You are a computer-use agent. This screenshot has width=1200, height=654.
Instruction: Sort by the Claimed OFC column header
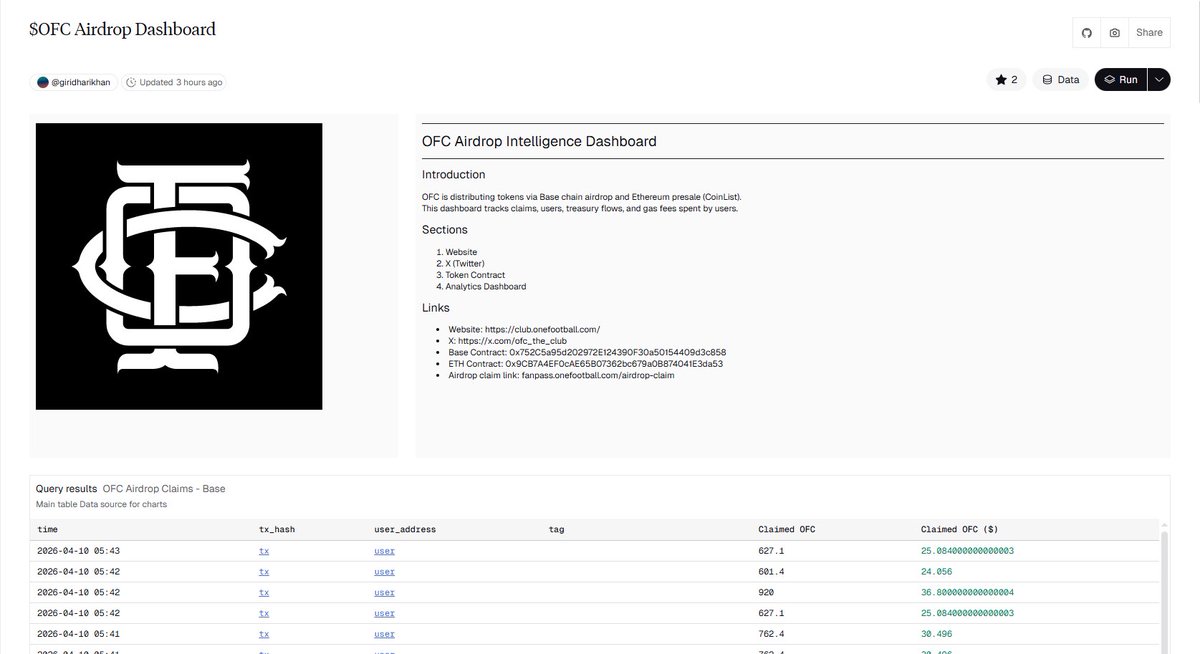(787, 529)
